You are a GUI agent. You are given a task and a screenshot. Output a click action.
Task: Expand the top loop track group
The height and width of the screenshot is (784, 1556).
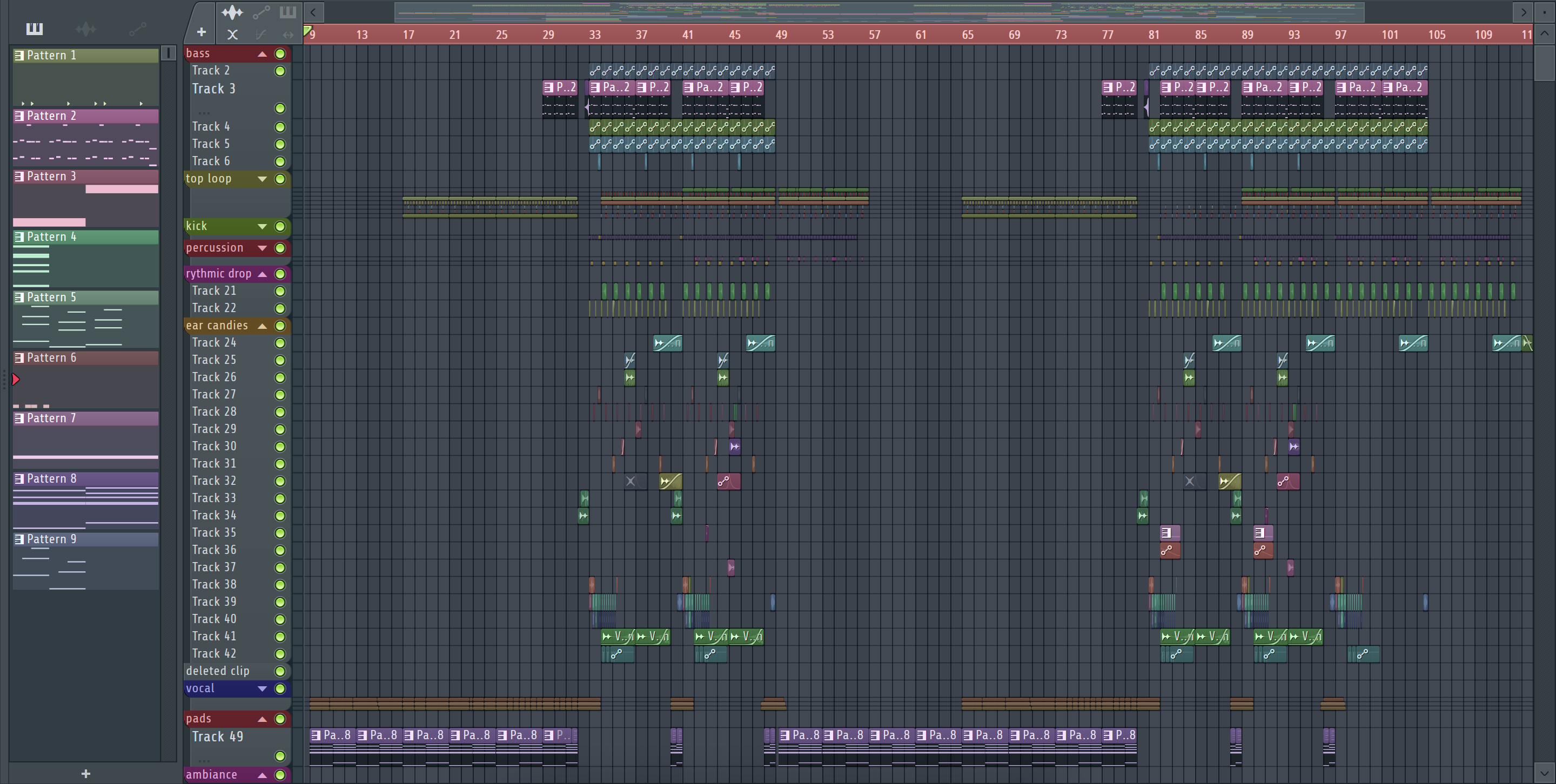click(x=262, y=179)
